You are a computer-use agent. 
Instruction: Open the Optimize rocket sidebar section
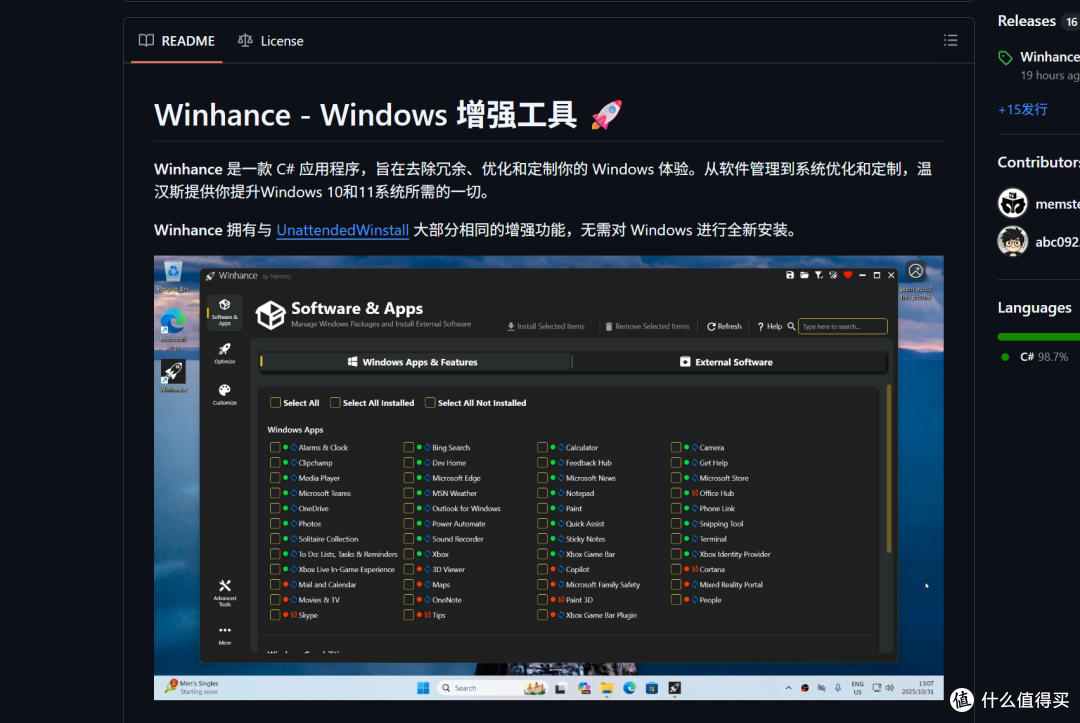point(225,353)
